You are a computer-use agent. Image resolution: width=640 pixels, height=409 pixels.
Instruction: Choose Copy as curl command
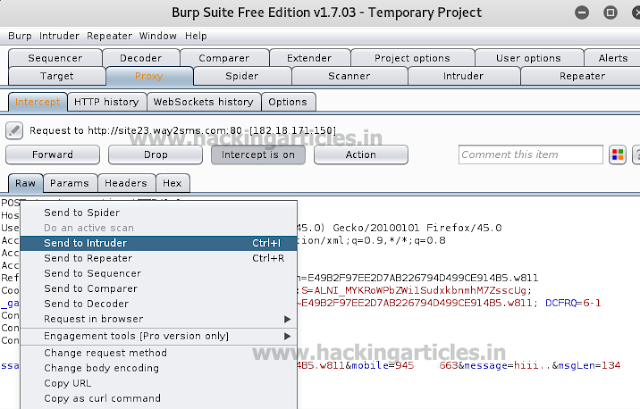point(159,398)
